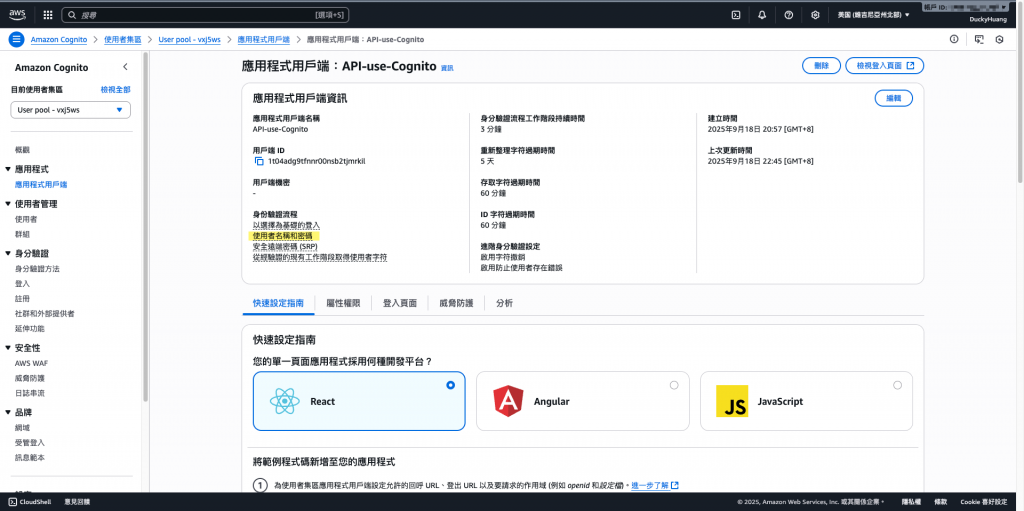The height and width of the screenshot is (511, 1024).
Task: Collapse the Amazon Cognito sidebar
Action: pyautogui.click(x=125, y=67)
